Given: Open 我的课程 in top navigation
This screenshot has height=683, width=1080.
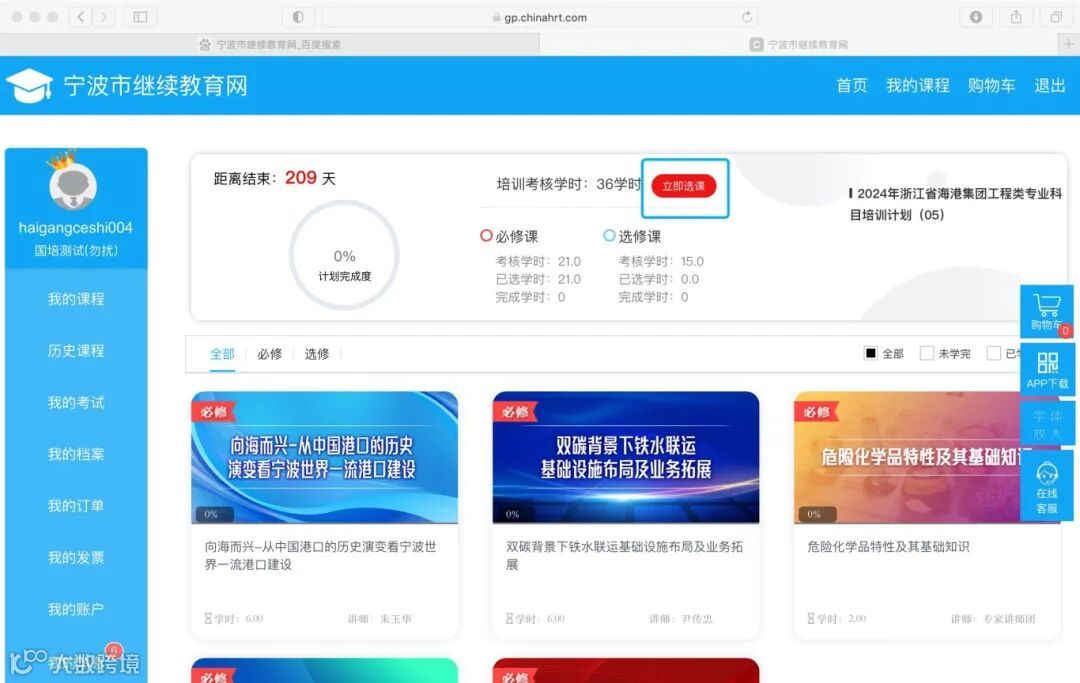Looking at the screenshot, I should tap(917, 85).
